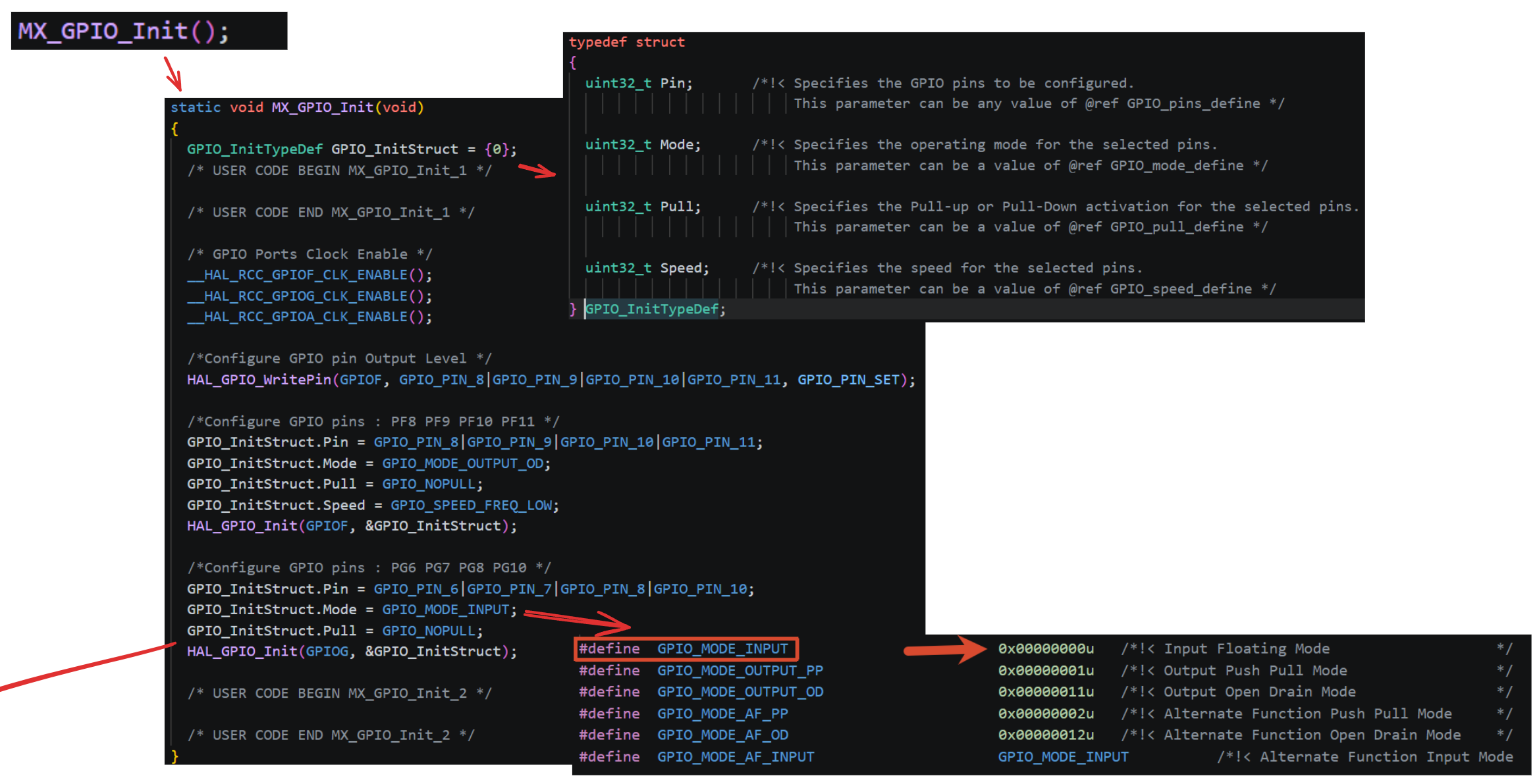1539x784 pixels.
Task: Select GPIO_InitTypeDef GPIO_InitStruct = {0}; line
Action: pos(352,149)
